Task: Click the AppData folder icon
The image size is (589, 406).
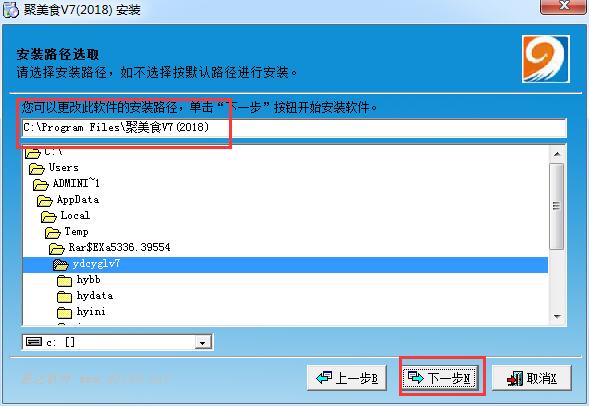Action: 45,201
